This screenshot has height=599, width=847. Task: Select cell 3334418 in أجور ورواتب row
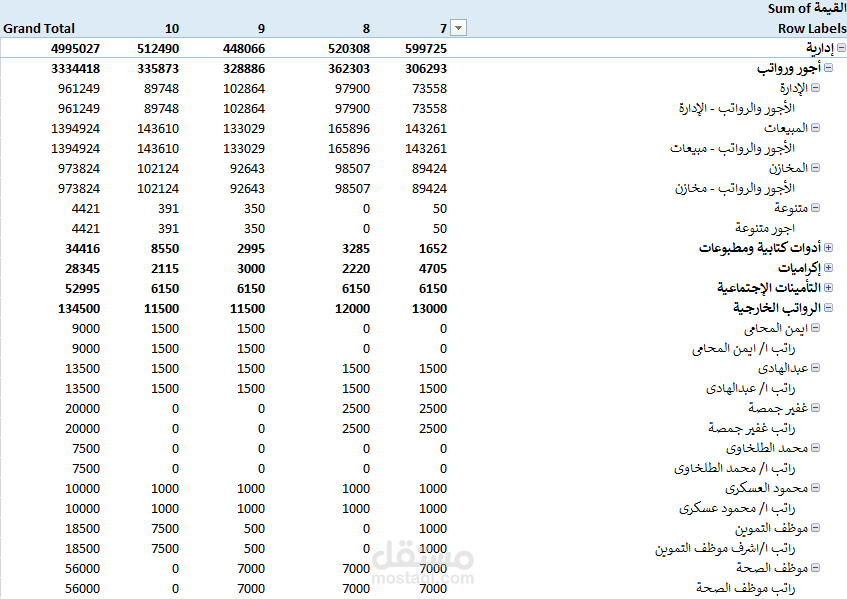click(x=76, y=69)
